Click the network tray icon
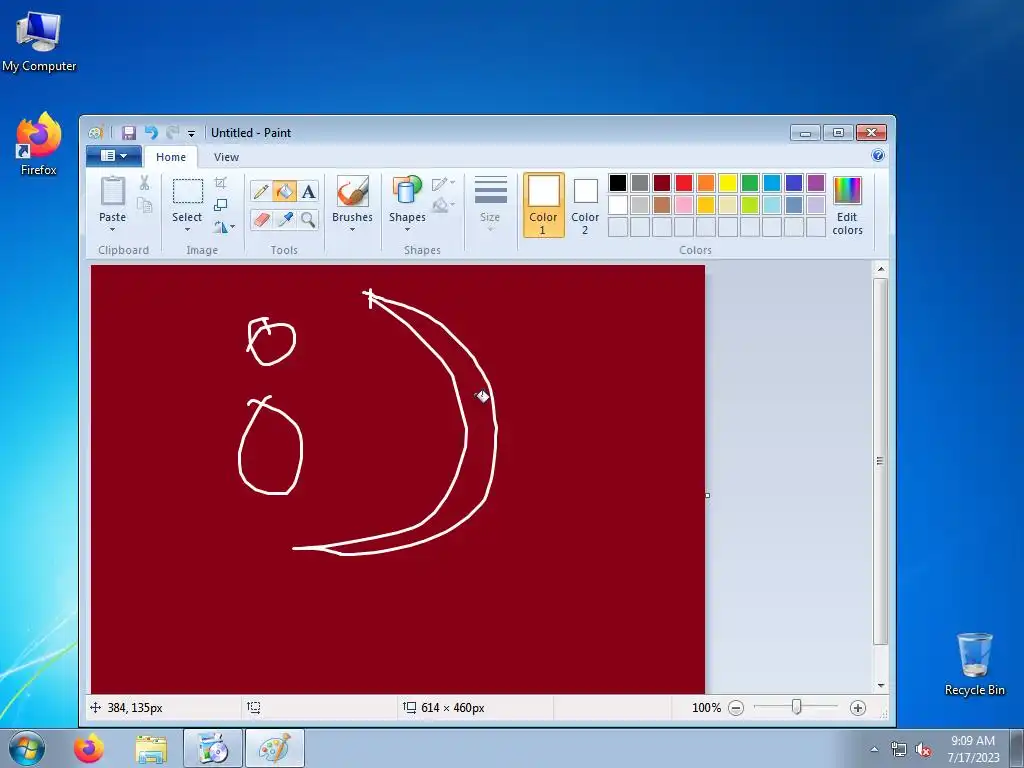Screen dimensions: 1024x768 [899, 750]
